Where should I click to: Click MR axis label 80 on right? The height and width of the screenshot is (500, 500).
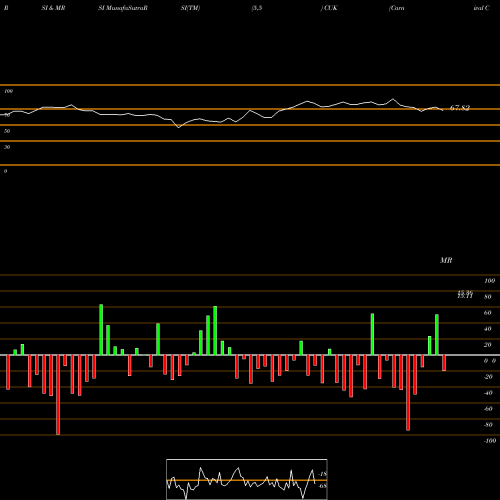(488, 297)
